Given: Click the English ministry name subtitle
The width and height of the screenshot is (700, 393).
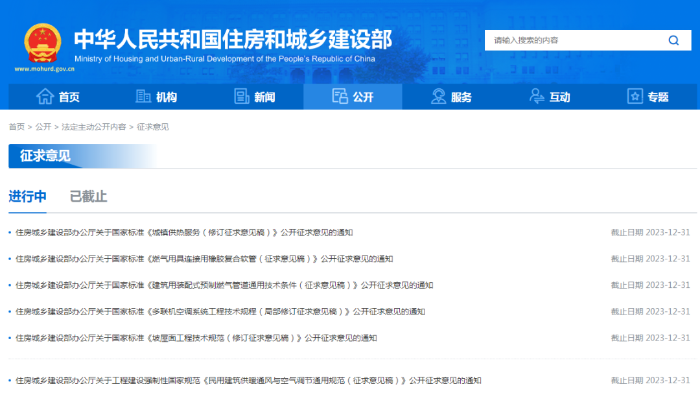Looking at the screenshot, I should point(225,59).
